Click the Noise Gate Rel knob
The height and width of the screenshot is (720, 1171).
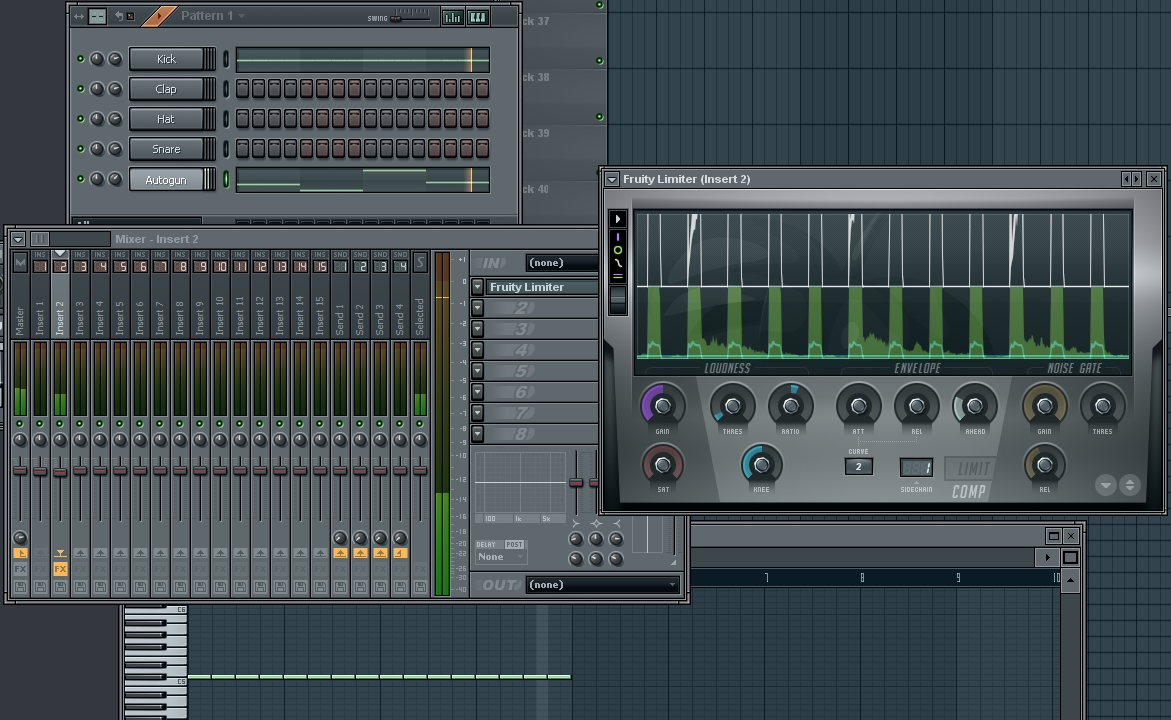(1044, 465)
